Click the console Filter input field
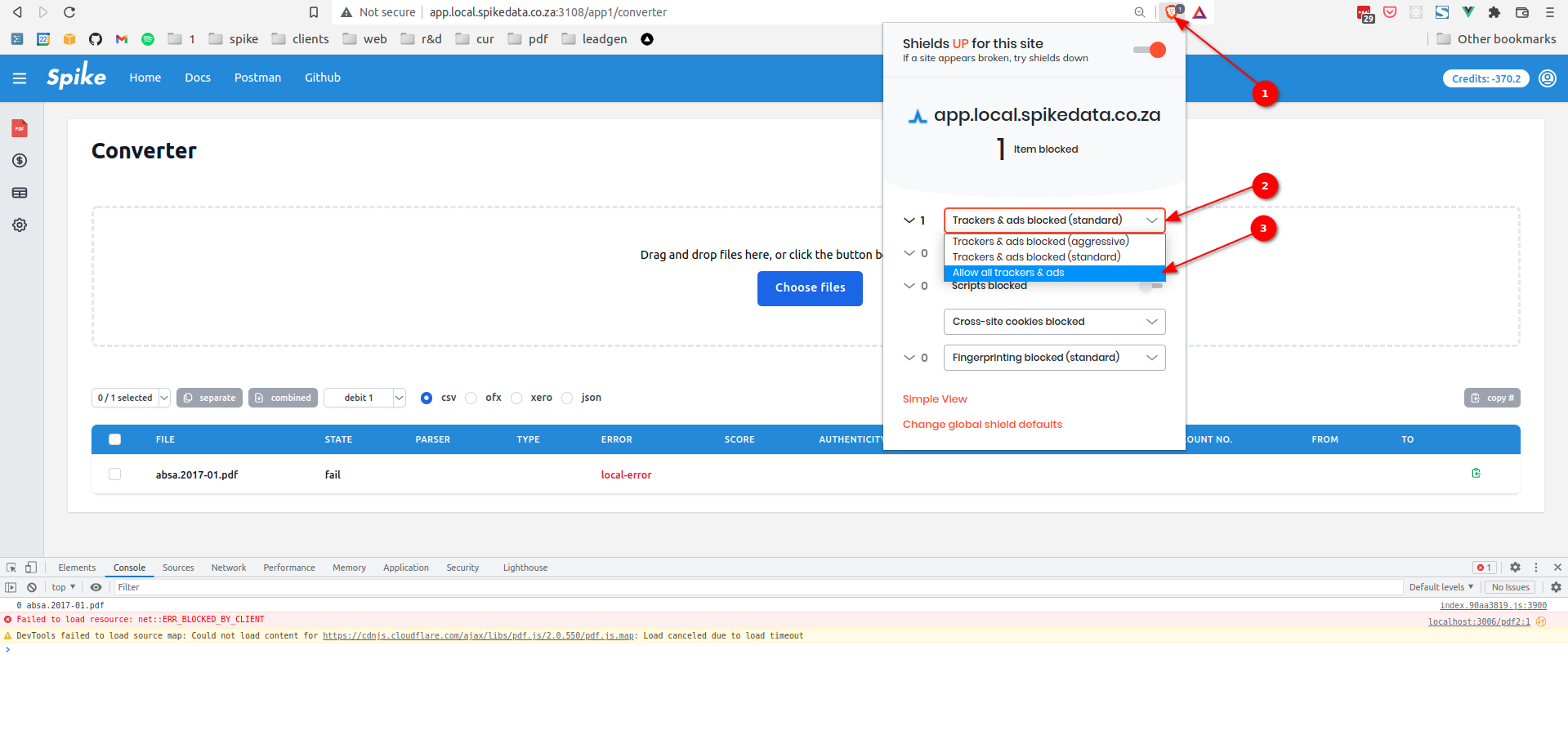Viewport: 1568px width, 748px height. pos(735,587)
